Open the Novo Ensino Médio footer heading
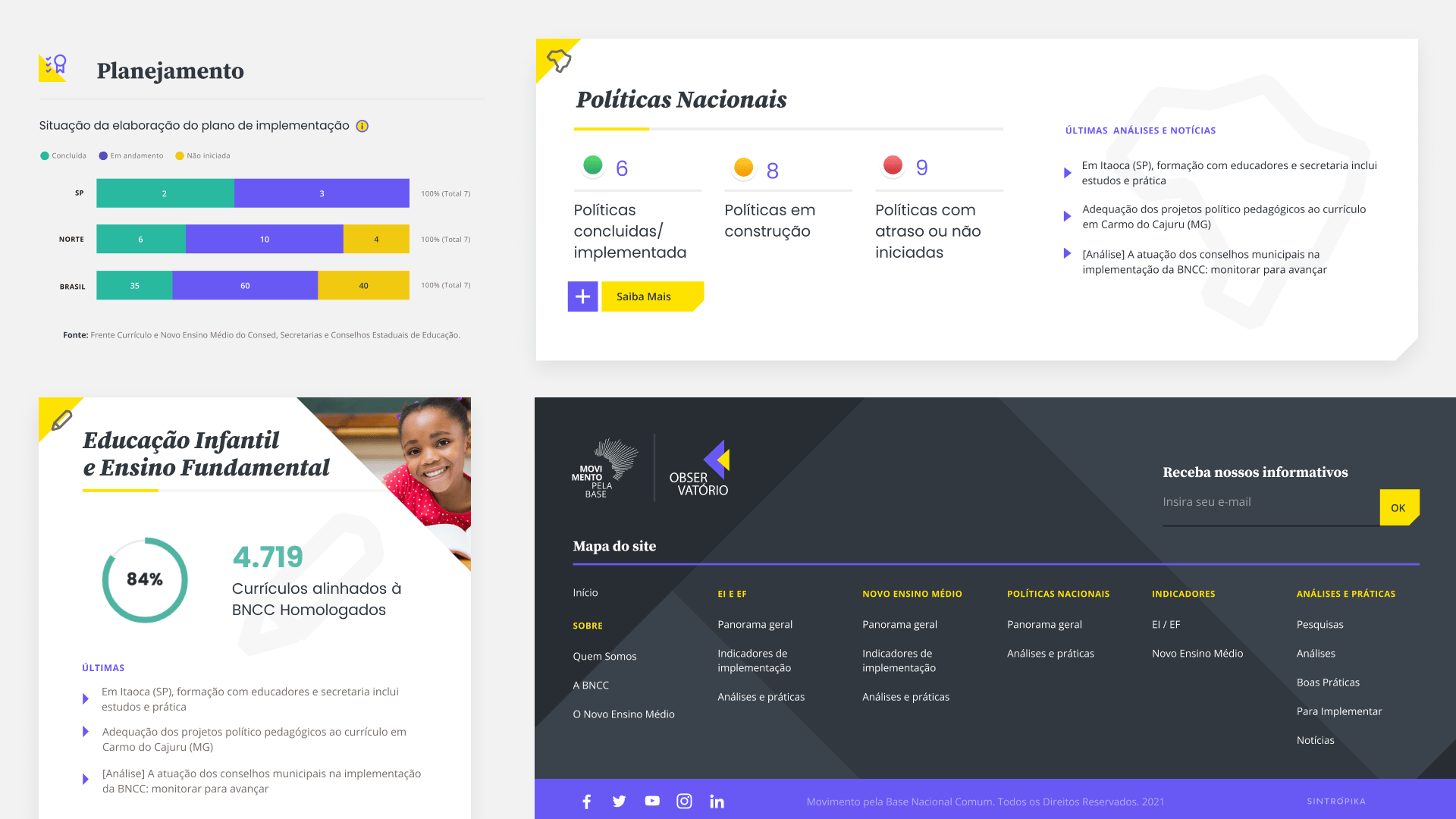Screen dimensions: 1456x819 click(912, 594)
